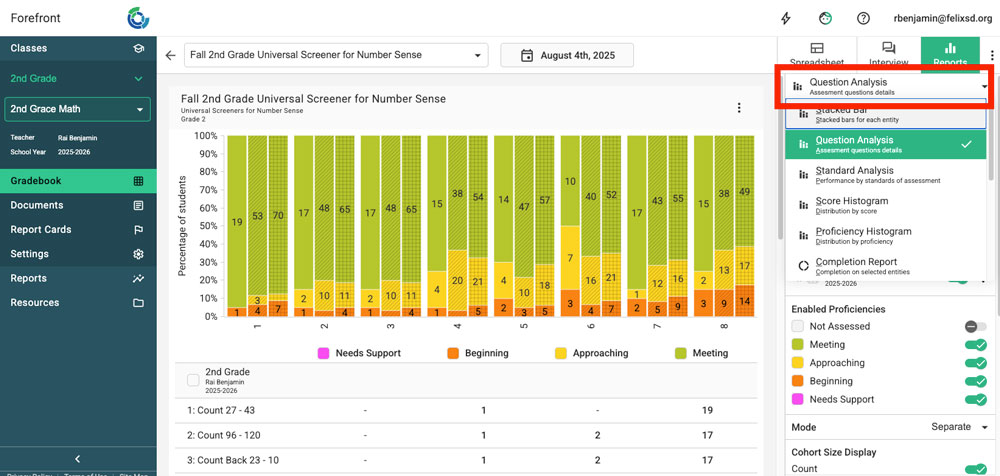Toggle the Count cohort size display switch
This screenshot has height=476, width=1000.
(x=976, y=469)
